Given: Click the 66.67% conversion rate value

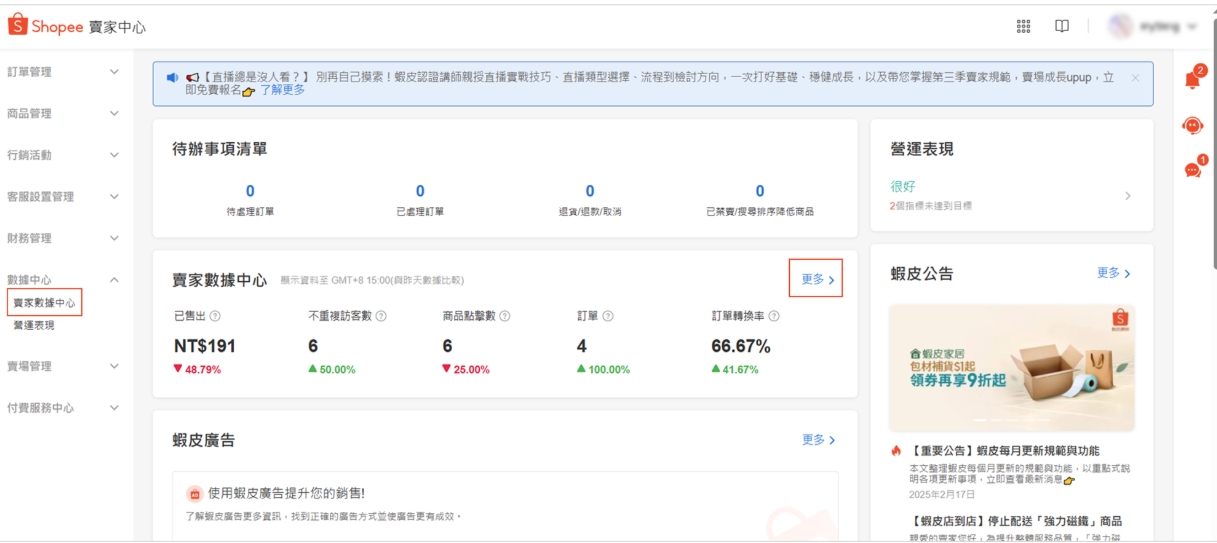Looking at the screenshot, I should point(741,346).
